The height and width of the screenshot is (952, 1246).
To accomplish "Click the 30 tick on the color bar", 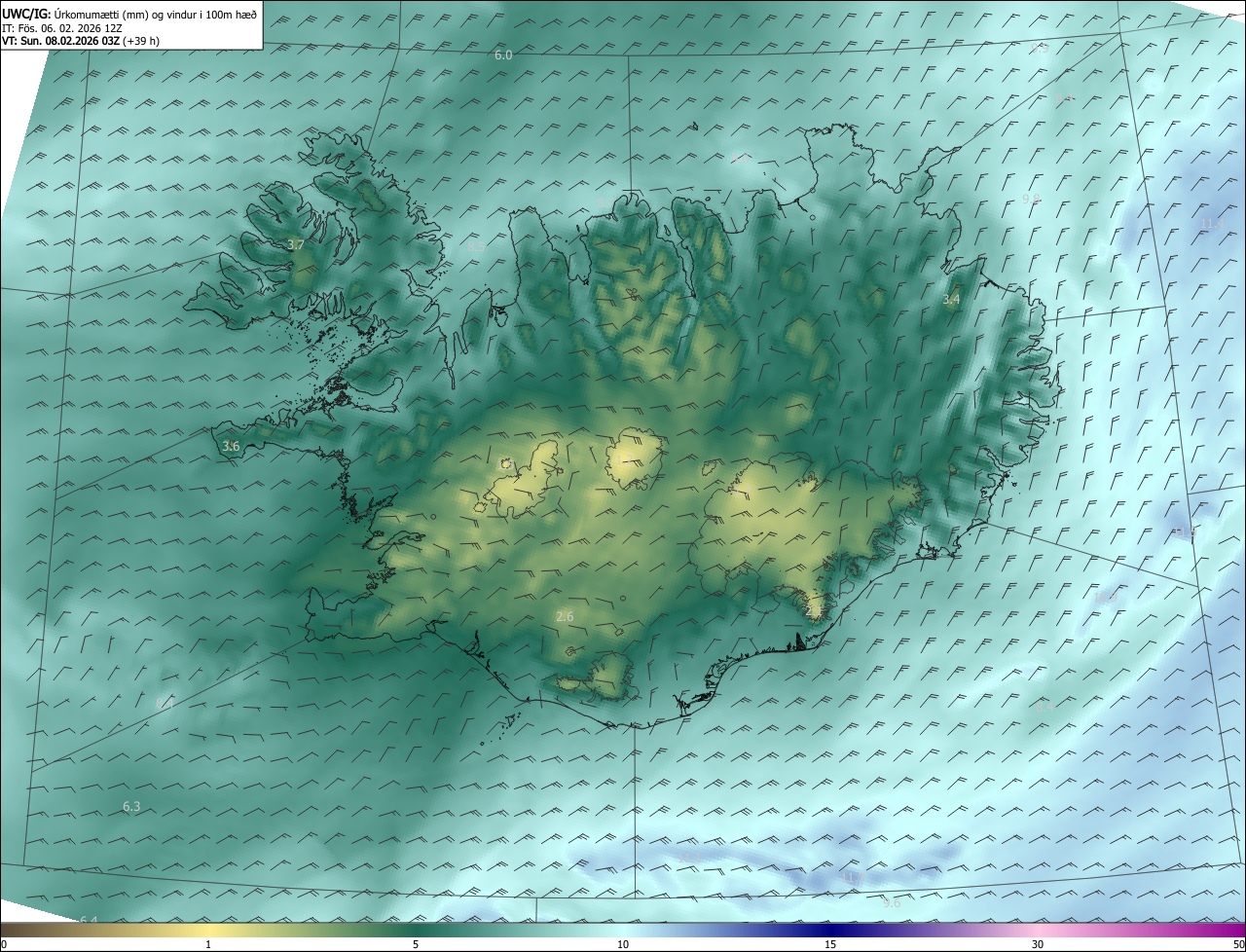I will click(1038, 944).
